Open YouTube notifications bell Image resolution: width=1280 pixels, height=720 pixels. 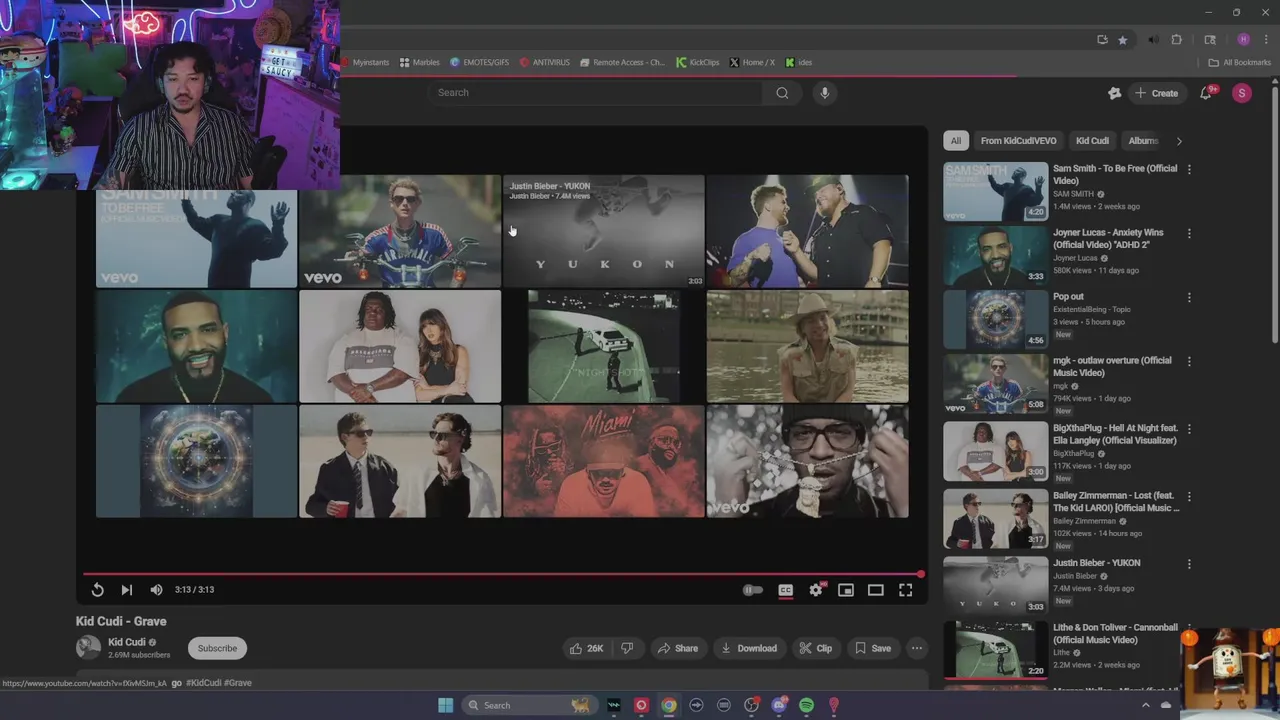click(1206, 93)
